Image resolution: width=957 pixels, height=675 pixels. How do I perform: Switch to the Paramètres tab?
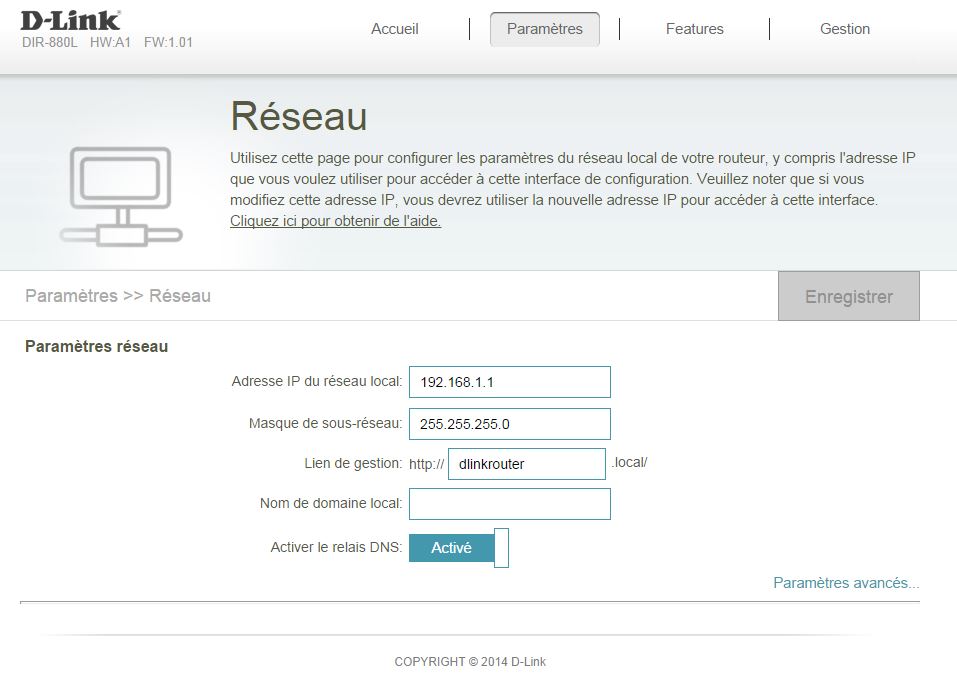pos(544,29)
